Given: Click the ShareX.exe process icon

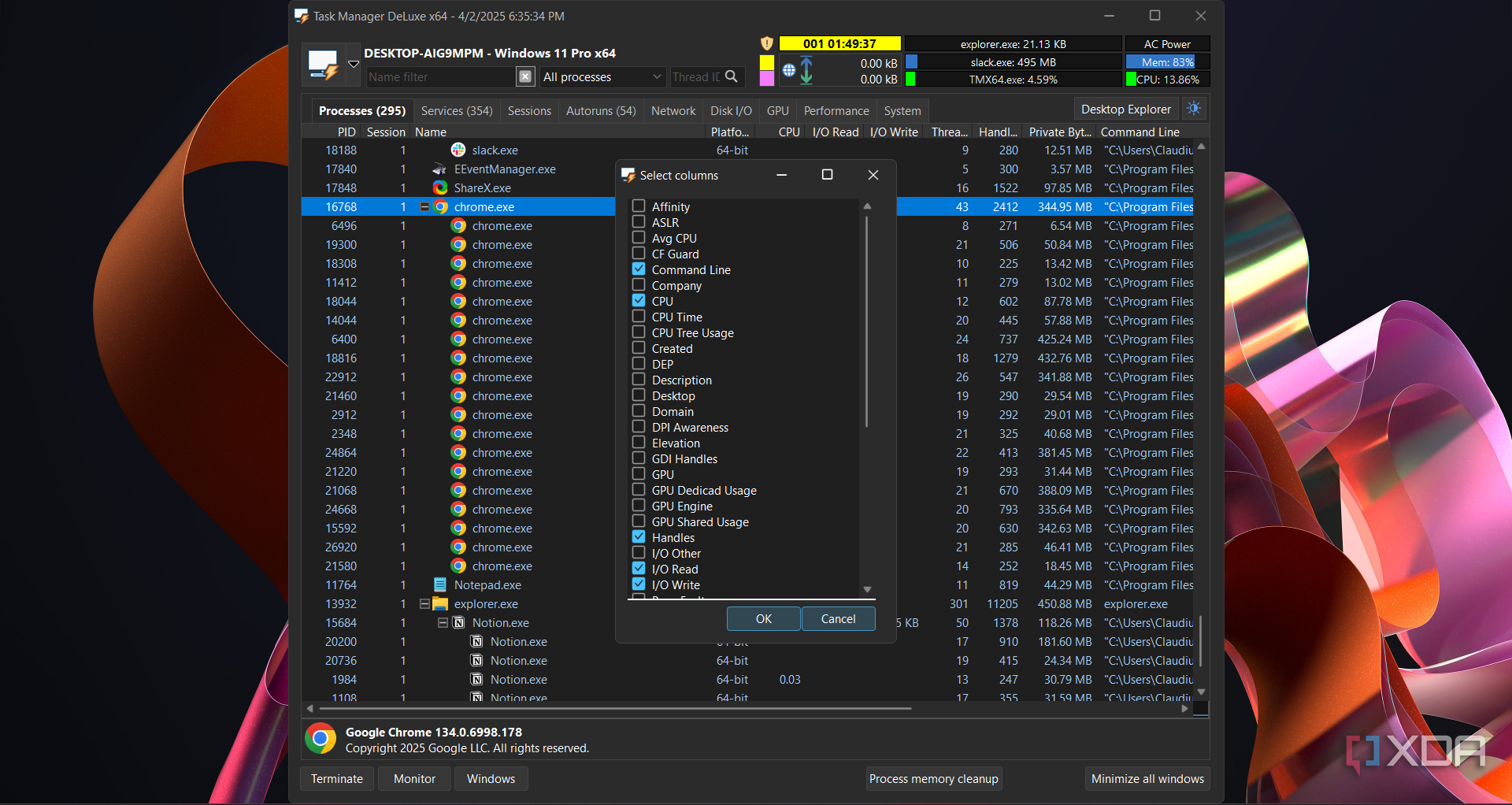Looking at the screenshot, I should click(440, 188).
